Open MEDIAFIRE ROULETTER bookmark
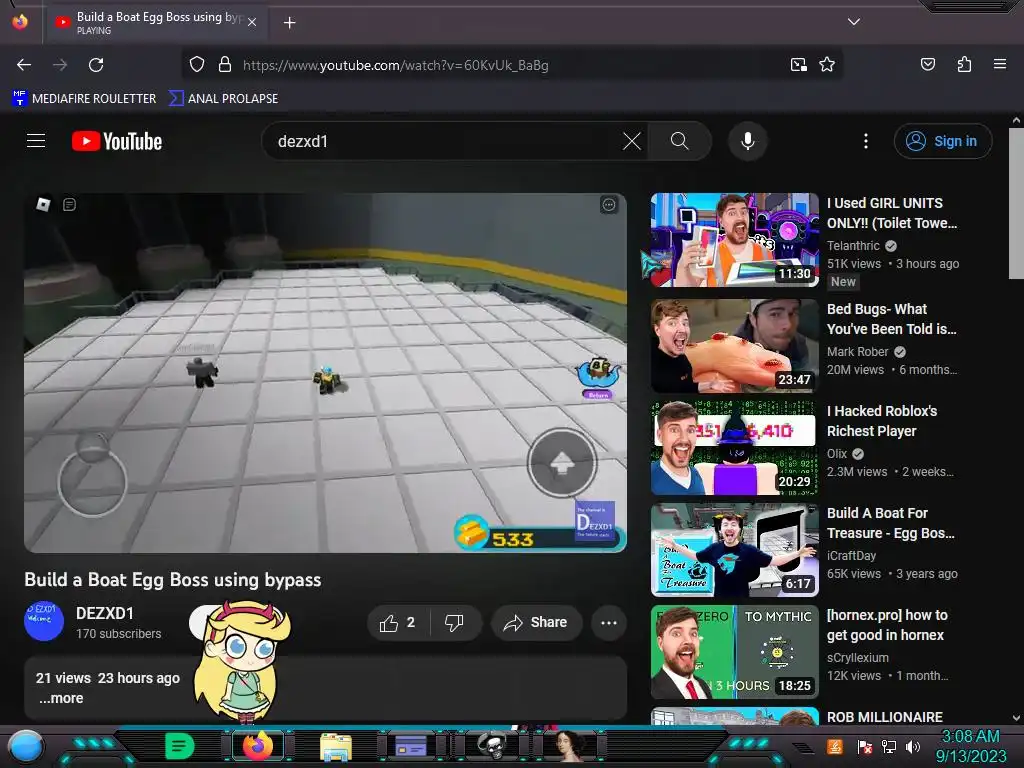Viewport: 1024px width, 768px height. (x=84, y=99)
